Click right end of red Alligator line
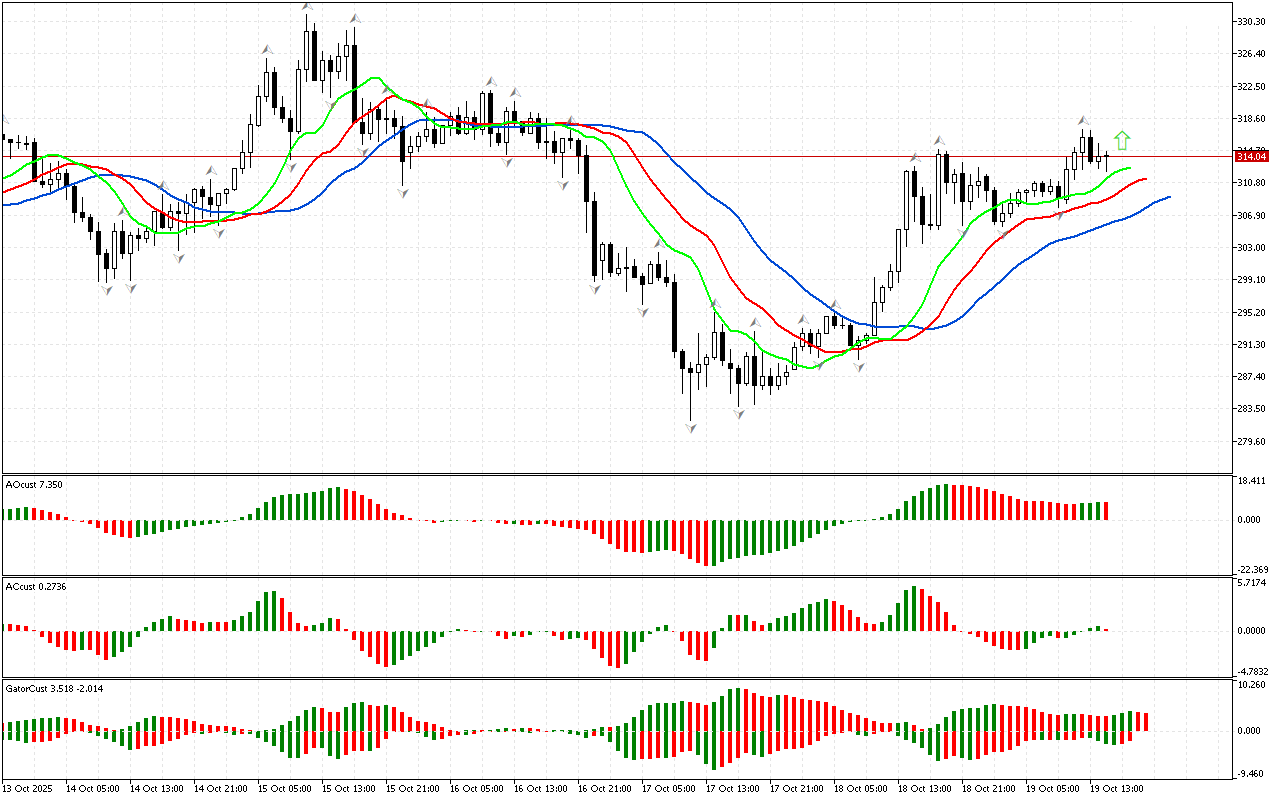1280x800 pixels. pos(1146,179)
